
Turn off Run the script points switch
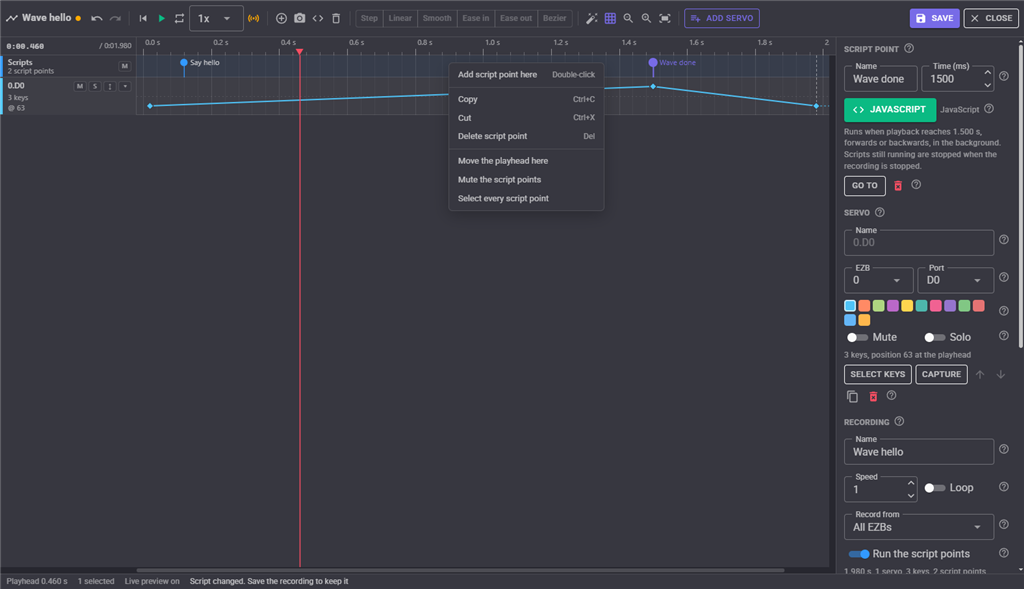859,554
